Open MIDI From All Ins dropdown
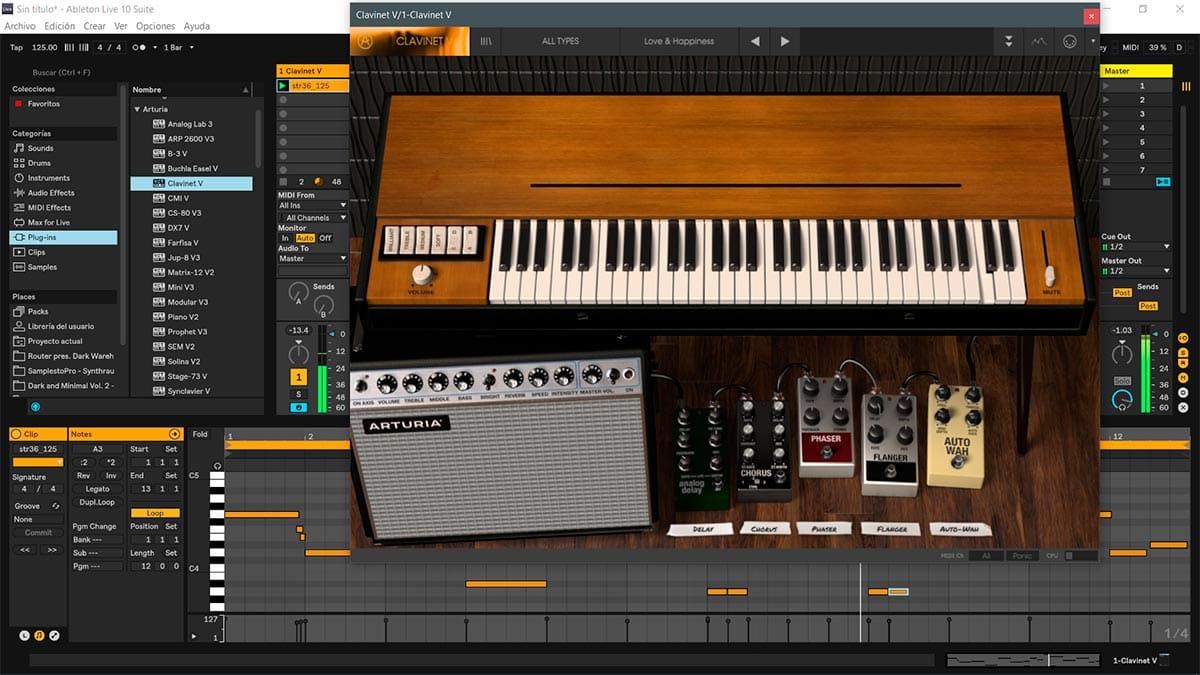This screenshot has height=675, width=1200. [x=312, y=205]
